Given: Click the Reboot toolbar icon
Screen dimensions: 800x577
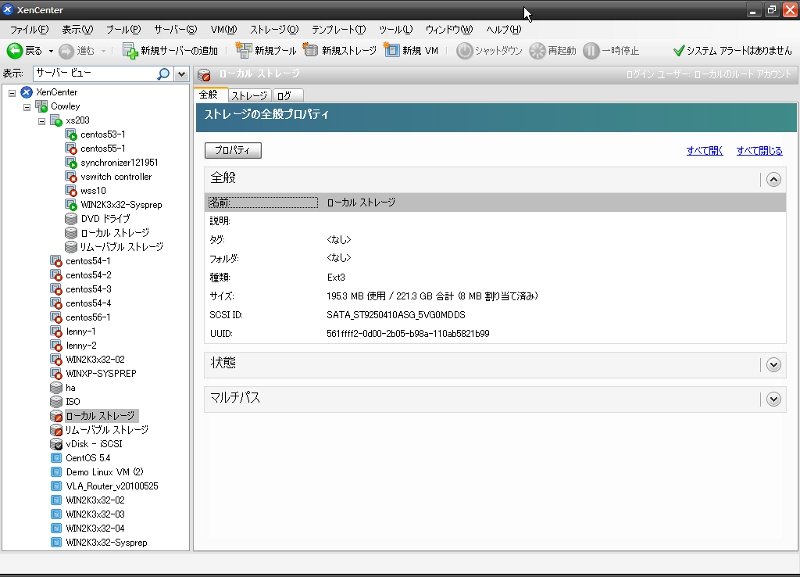Looking at the screenshot, I should pyautogui.click(x=537, y=51).
